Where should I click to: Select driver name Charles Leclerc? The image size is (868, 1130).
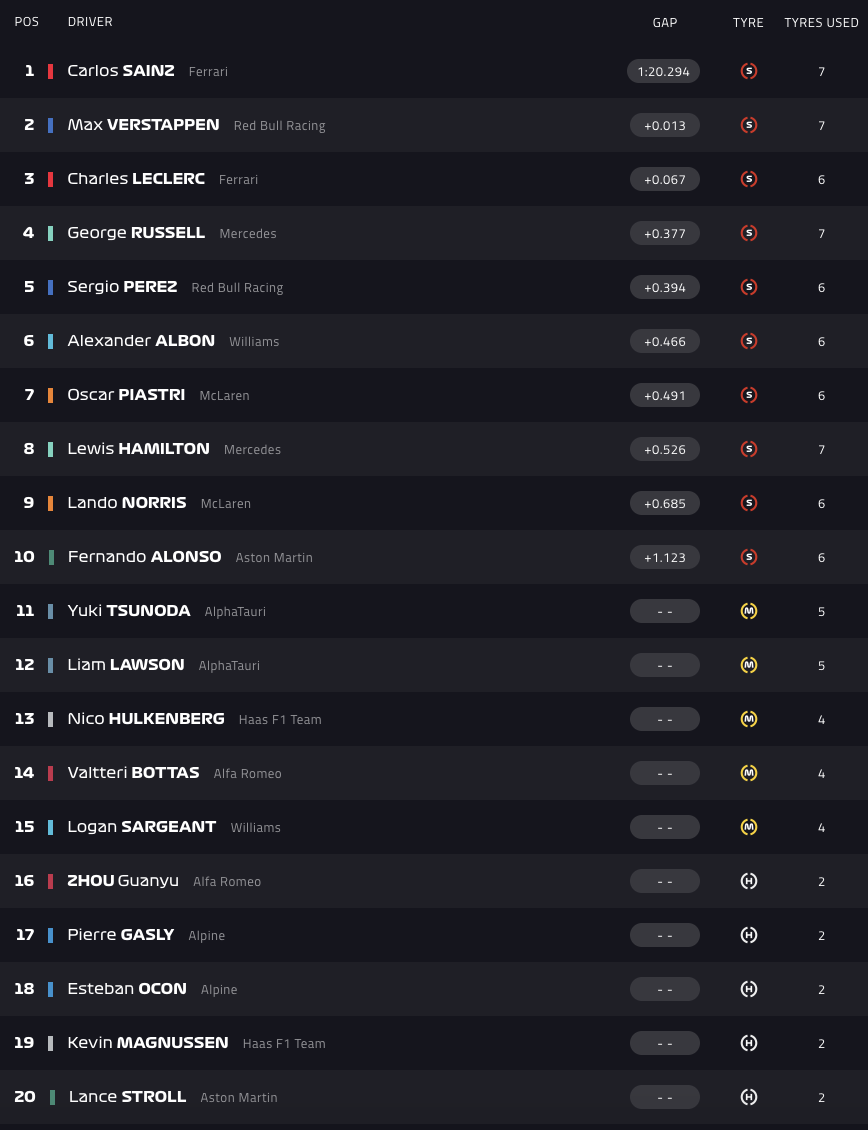pyautogui.click(x=136, y=179)
